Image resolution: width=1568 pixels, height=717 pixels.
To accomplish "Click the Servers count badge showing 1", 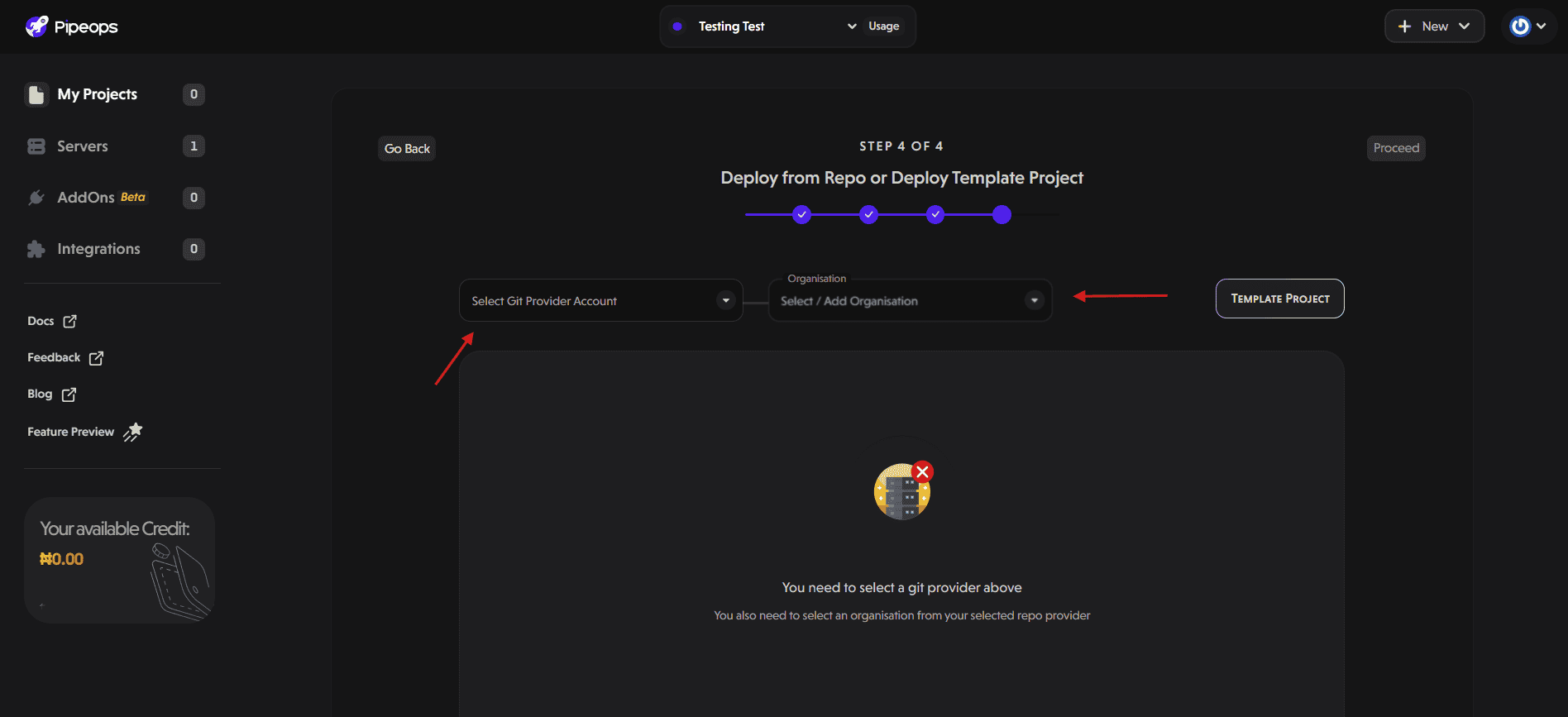I will 194,146.
